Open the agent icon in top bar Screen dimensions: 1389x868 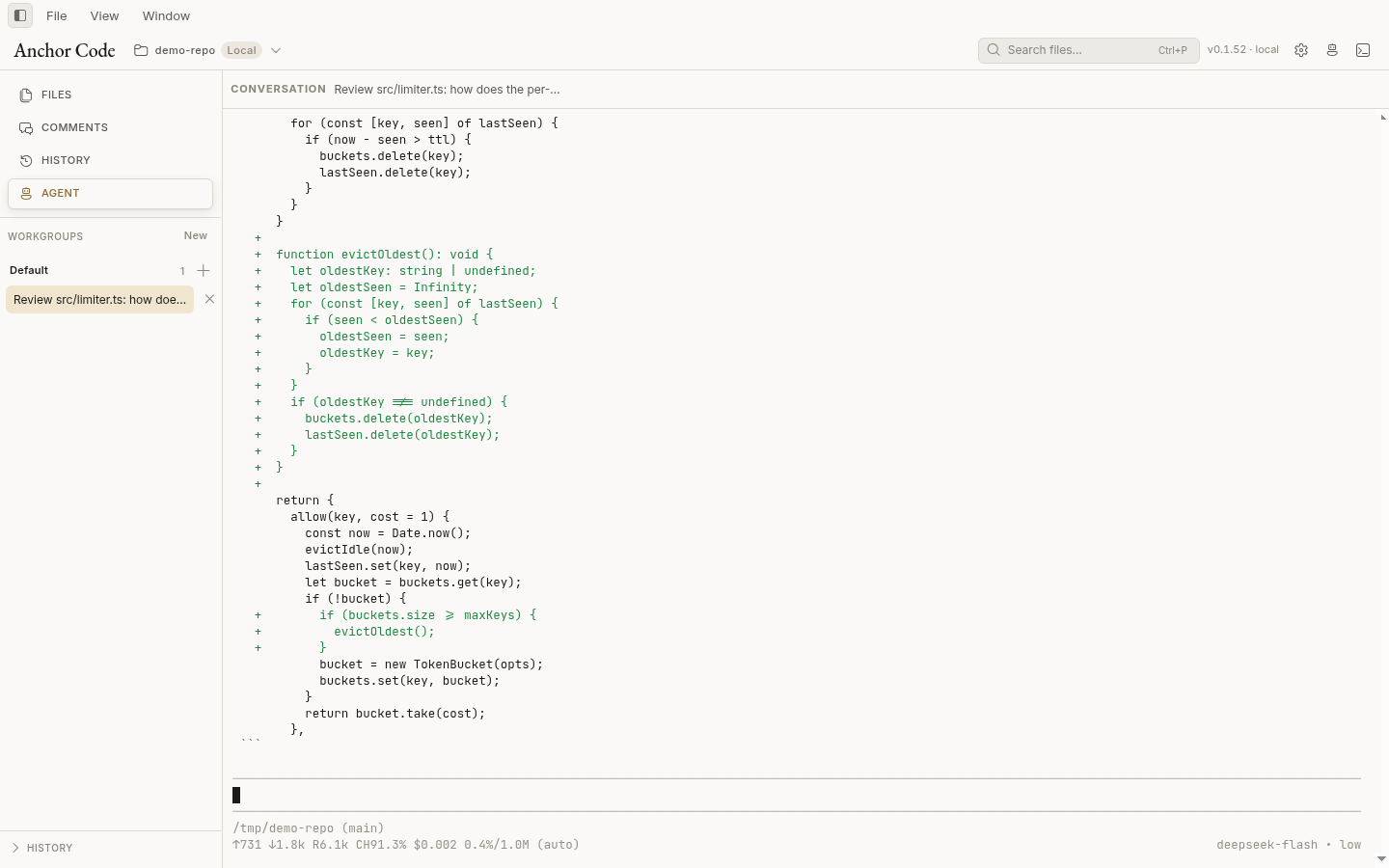[1332, 50]
